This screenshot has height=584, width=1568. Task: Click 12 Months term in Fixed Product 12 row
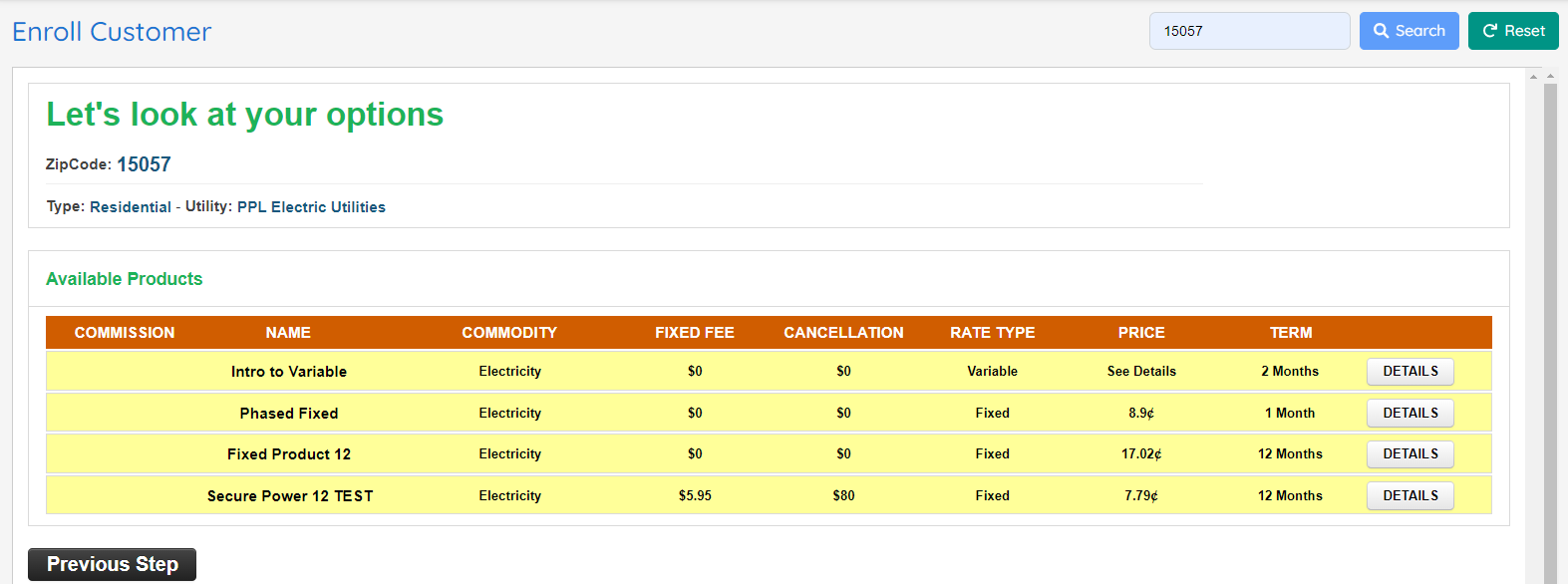(x=1290, y=454)
